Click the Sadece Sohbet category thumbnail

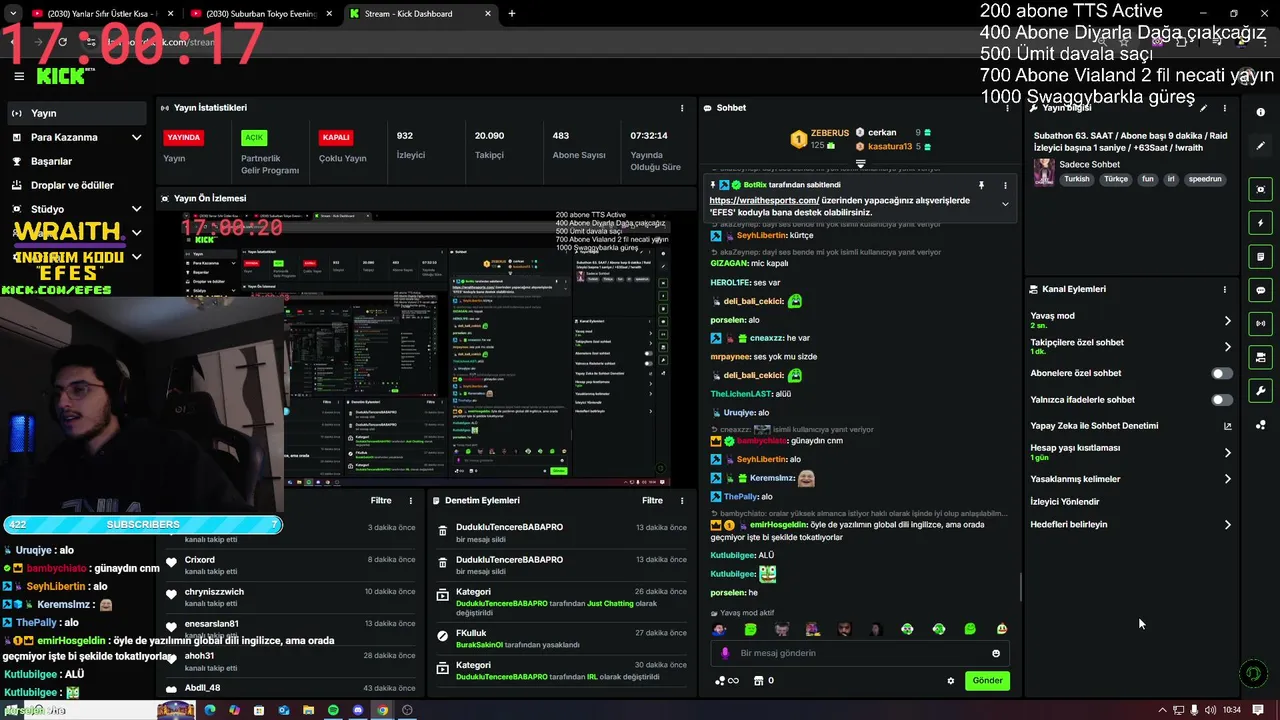(1044, 172)
